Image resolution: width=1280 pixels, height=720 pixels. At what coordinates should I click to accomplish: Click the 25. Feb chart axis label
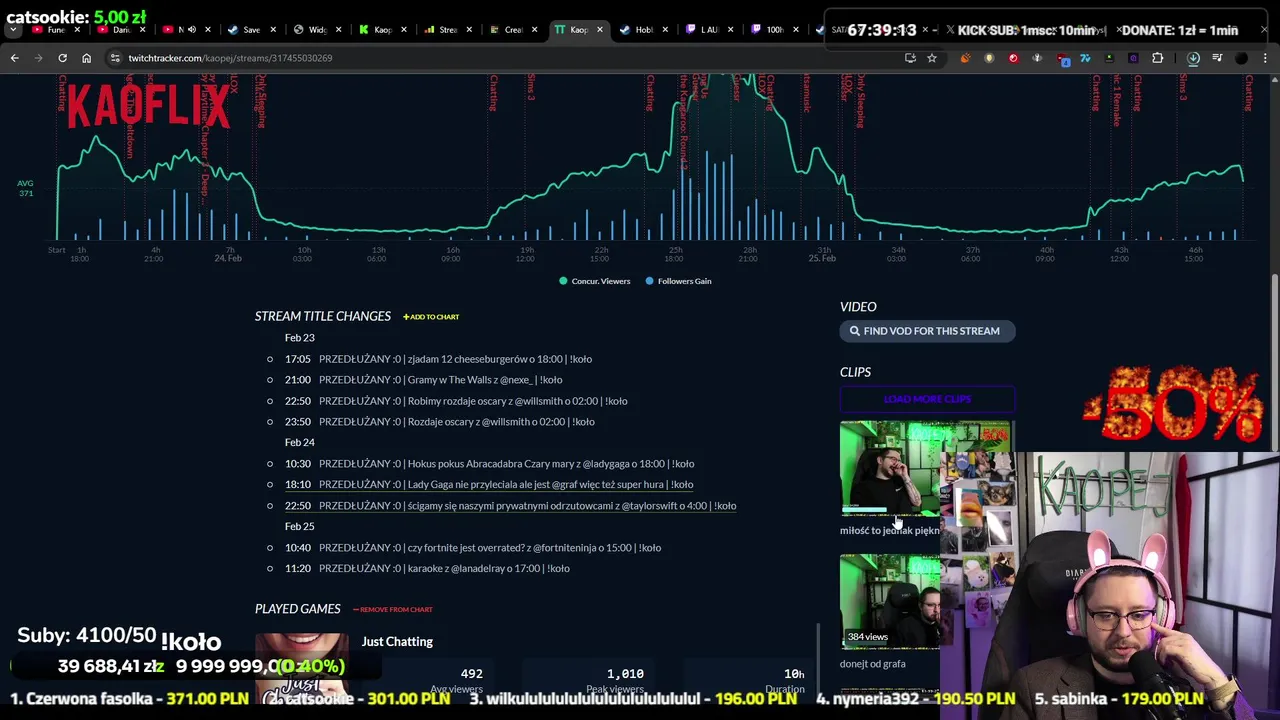[821, 258]
